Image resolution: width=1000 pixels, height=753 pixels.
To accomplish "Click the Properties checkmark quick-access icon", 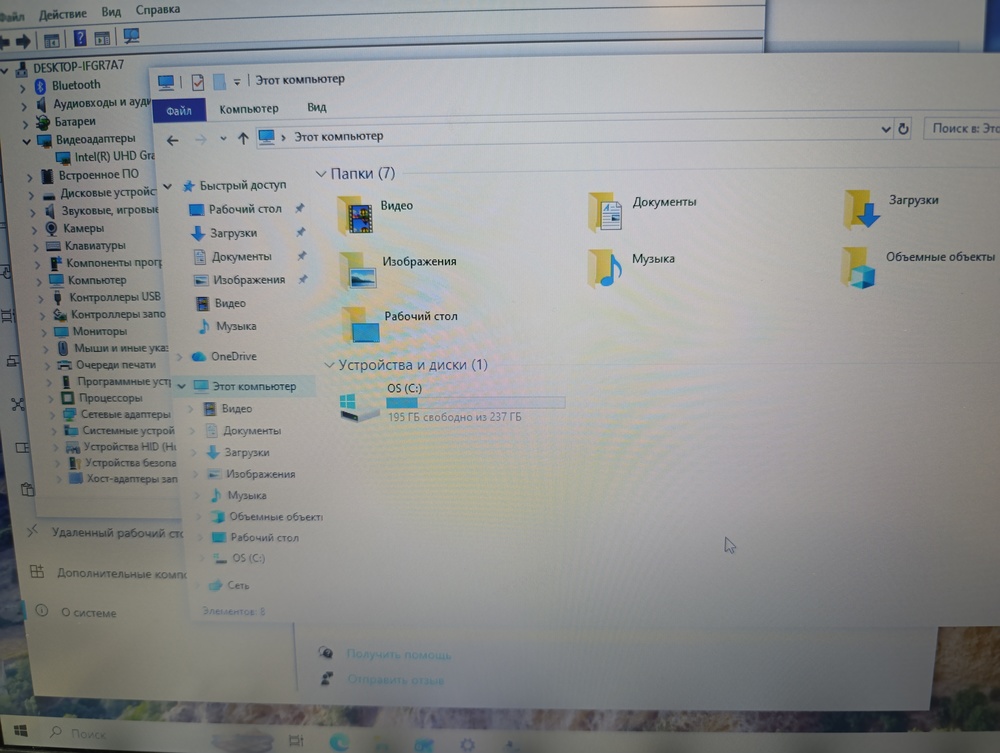I will click(x=198, y=82).
